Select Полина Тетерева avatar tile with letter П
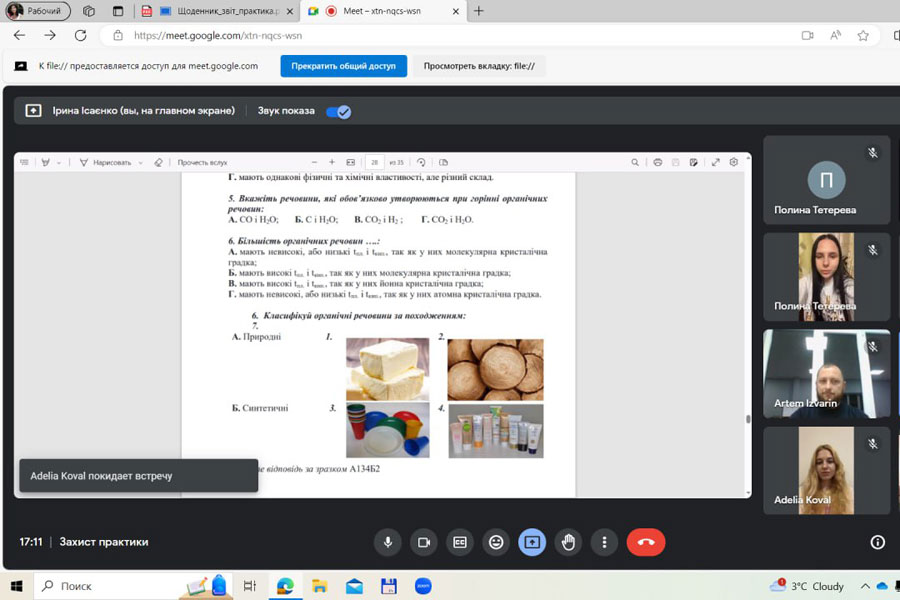This screenshot has width=900, height=600. tap(827, 180)
